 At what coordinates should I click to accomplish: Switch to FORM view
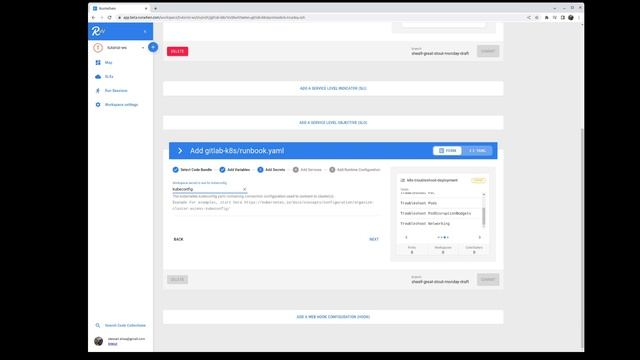(447, 151)
